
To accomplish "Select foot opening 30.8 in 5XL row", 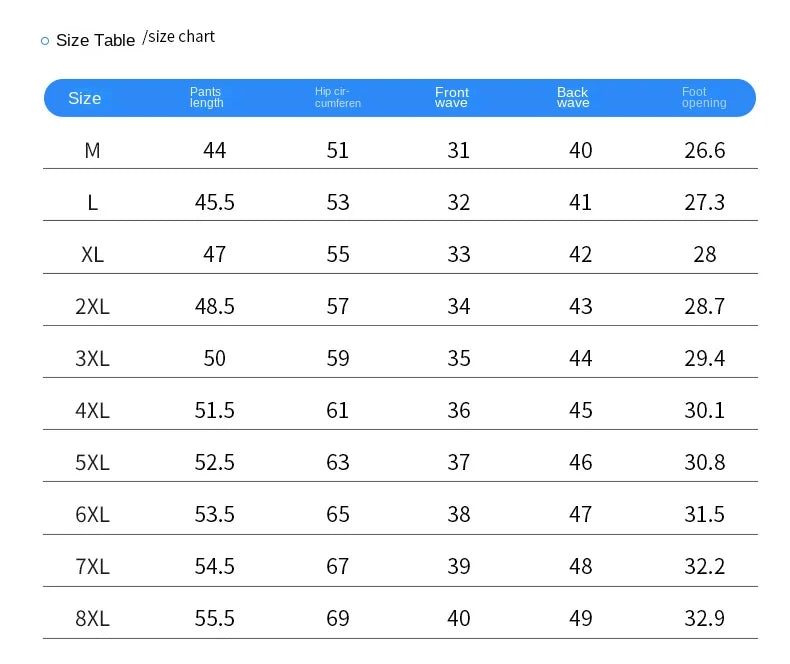I will tap(705, 462).
